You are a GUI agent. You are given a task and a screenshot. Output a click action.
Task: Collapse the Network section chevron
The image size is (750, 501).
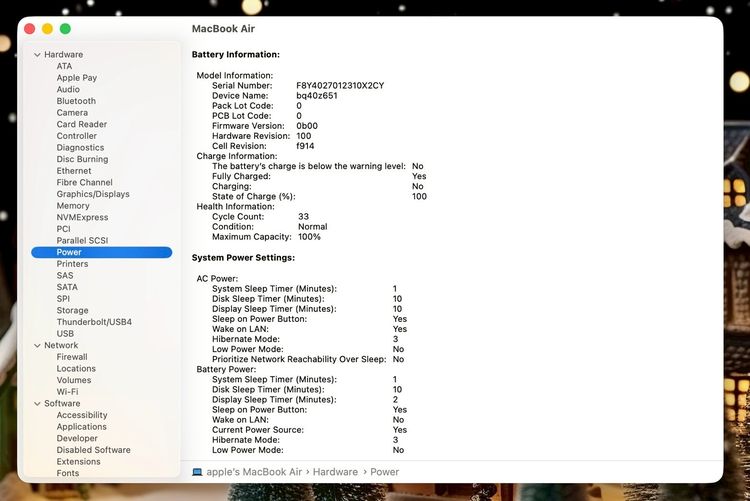click(37, 345)
